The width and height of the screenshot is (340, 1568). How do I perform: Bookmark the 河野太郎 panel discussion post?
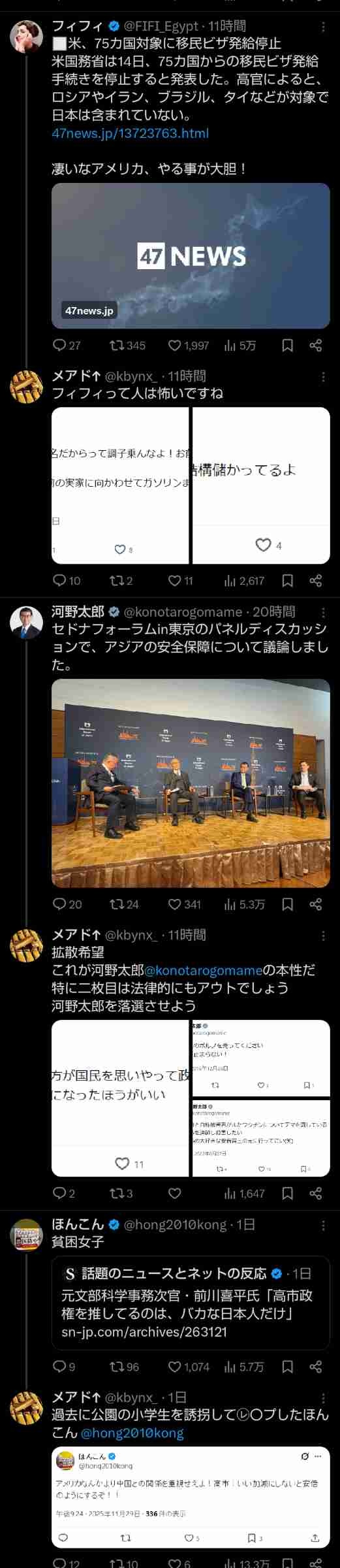pos(287,904)
